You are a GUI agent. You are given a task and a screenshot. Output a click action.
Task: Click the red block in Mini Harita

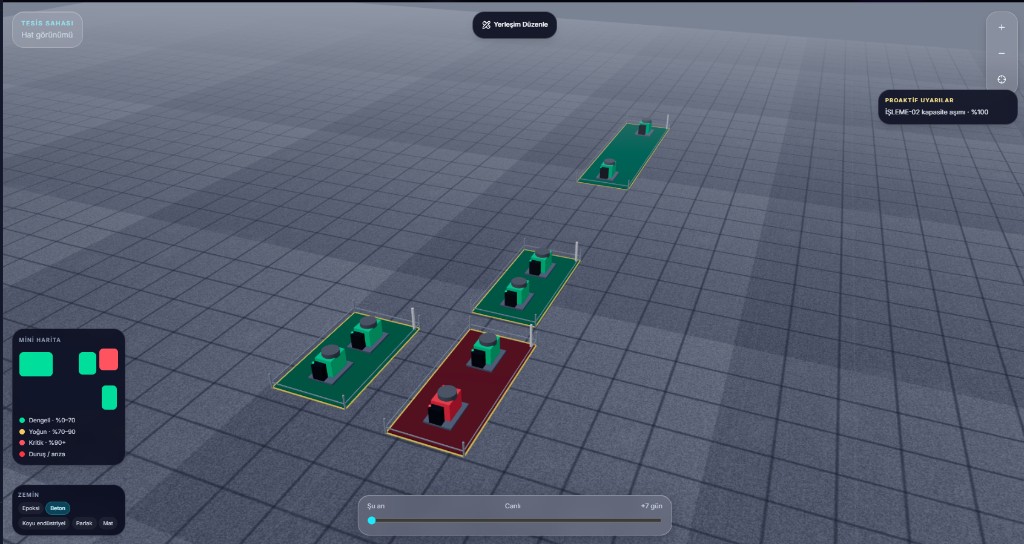(x=108, y=359)
